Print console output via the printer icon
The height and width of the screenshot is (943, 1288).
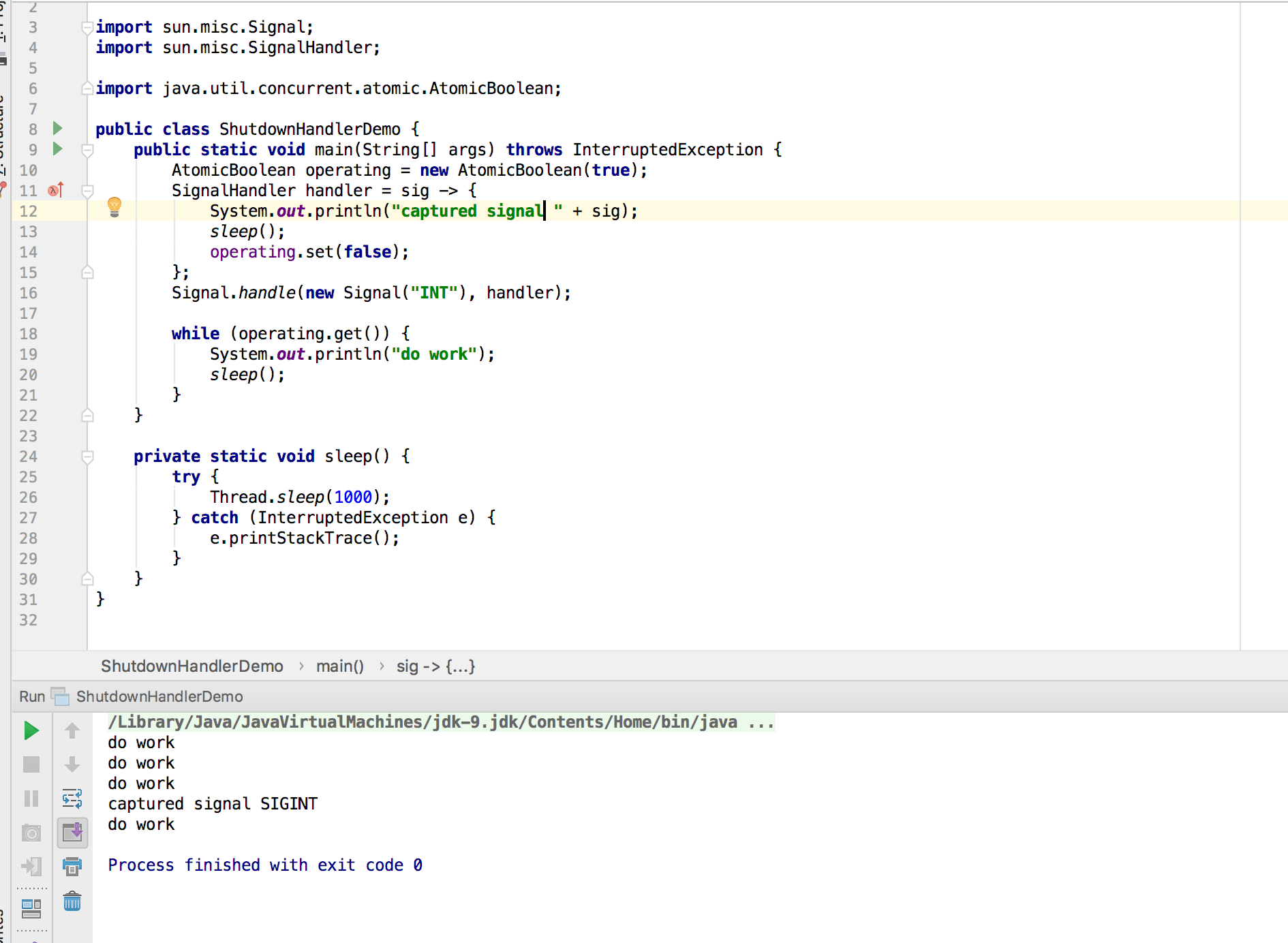pyautogui.click(x=72, y=867)
